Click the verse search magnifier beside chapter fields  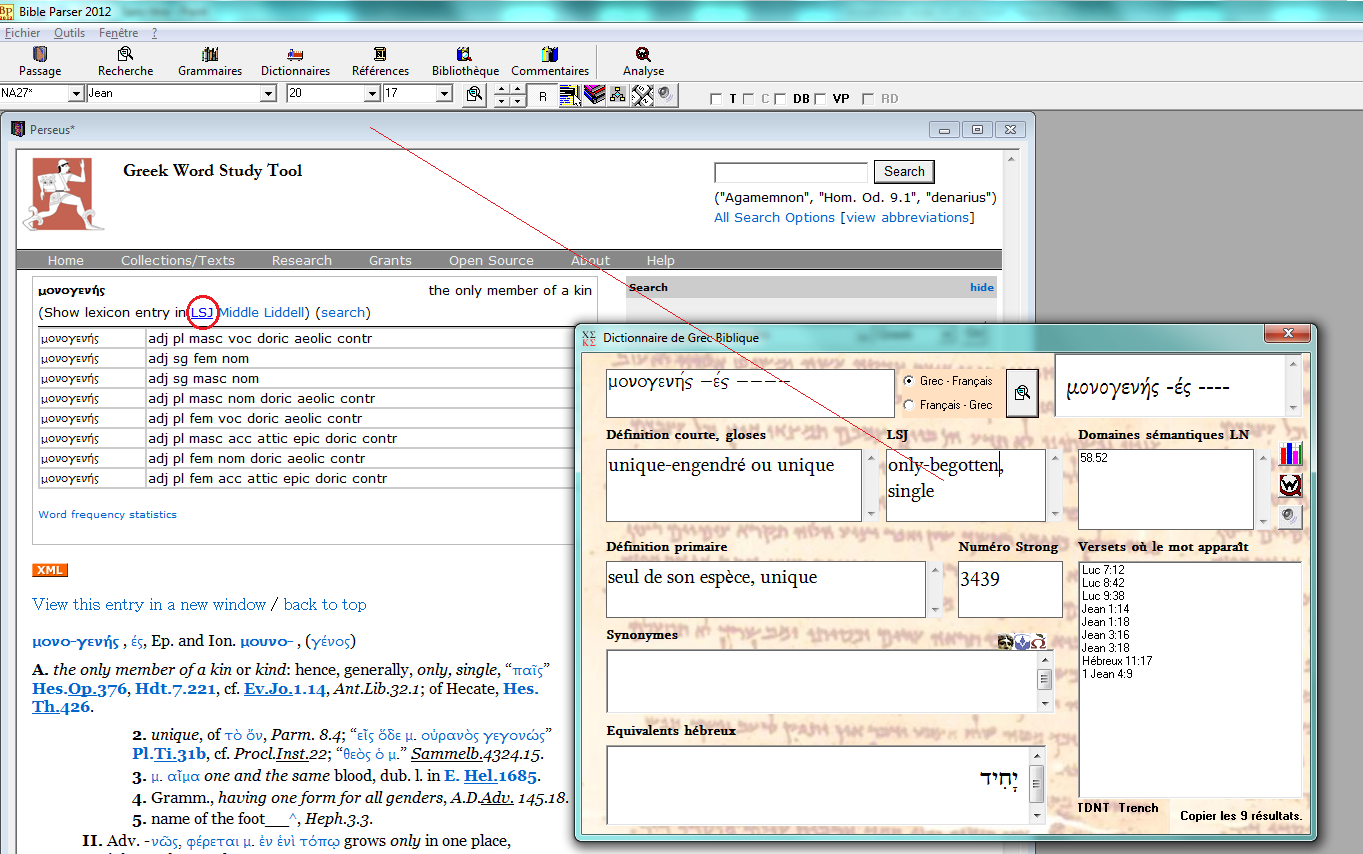(475, 94)
